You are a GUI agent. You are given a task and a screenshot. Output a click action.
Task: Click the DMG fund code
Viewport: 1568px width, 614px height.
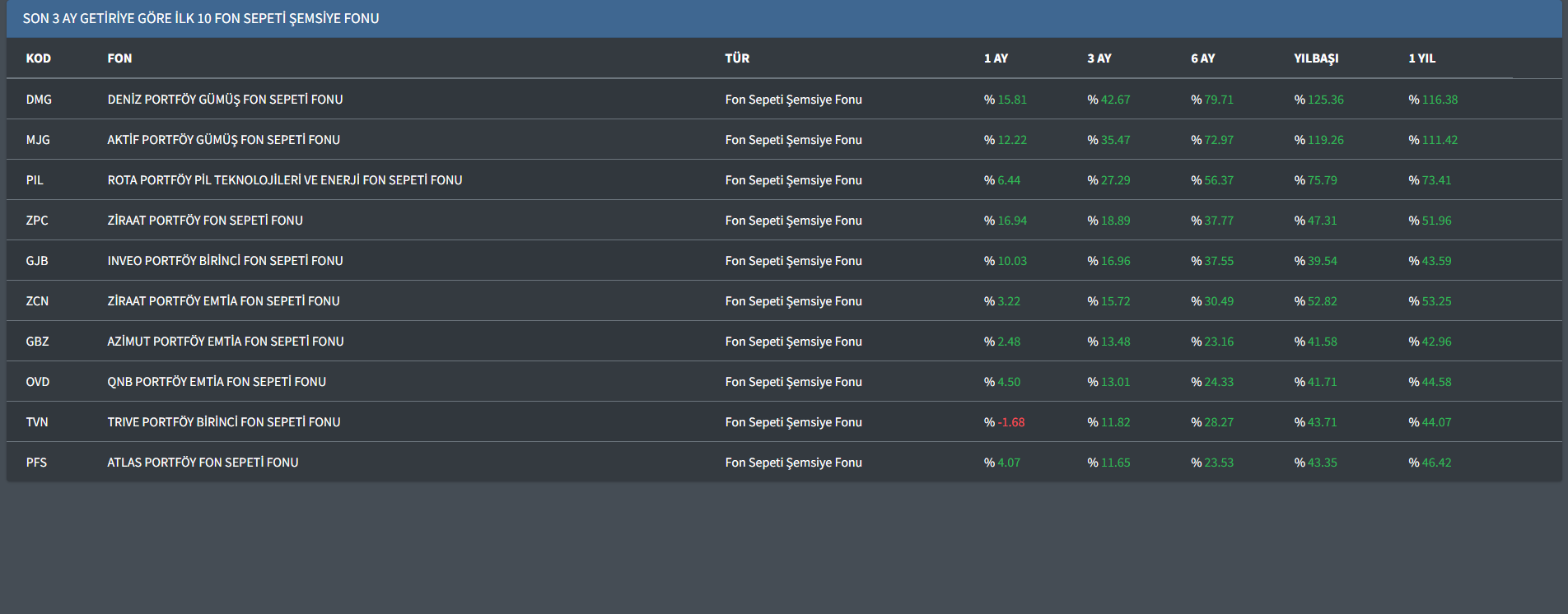tap(39, 100)
